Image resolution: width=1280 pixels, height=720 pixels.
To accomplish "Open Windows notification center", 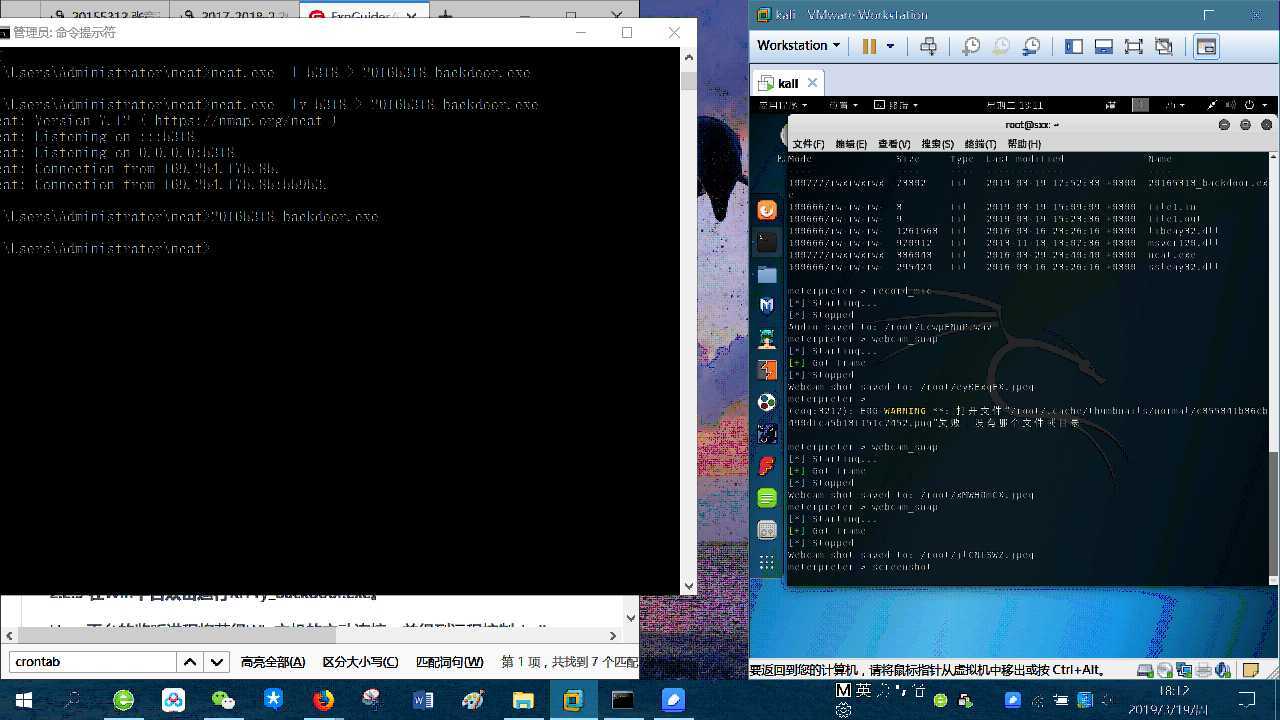I will pos(1247,700).
